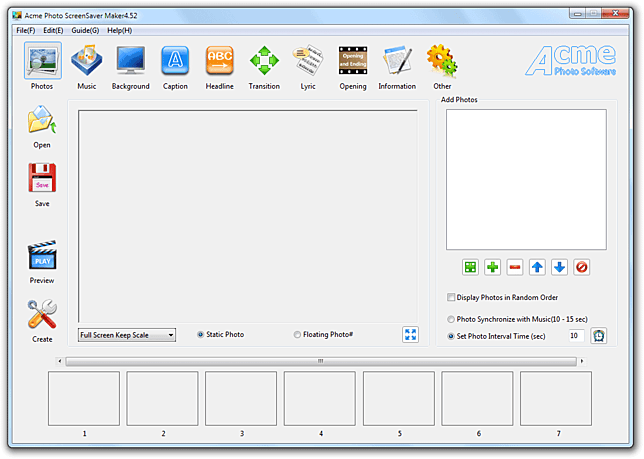Open the Guide(G) menu
The width and height of the screenshot is (644, 459).
(x=85, y=30)
